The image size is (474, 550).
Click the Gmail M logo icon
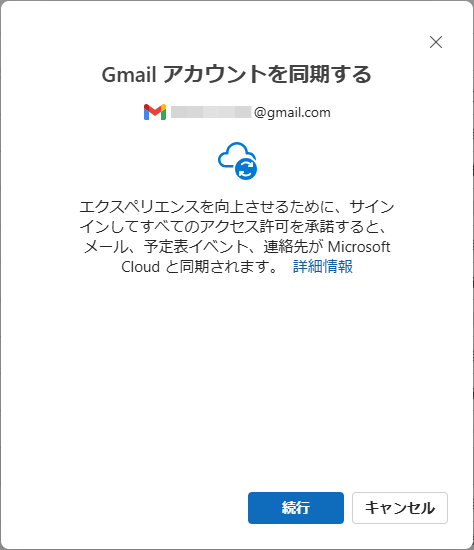point(155,112)
